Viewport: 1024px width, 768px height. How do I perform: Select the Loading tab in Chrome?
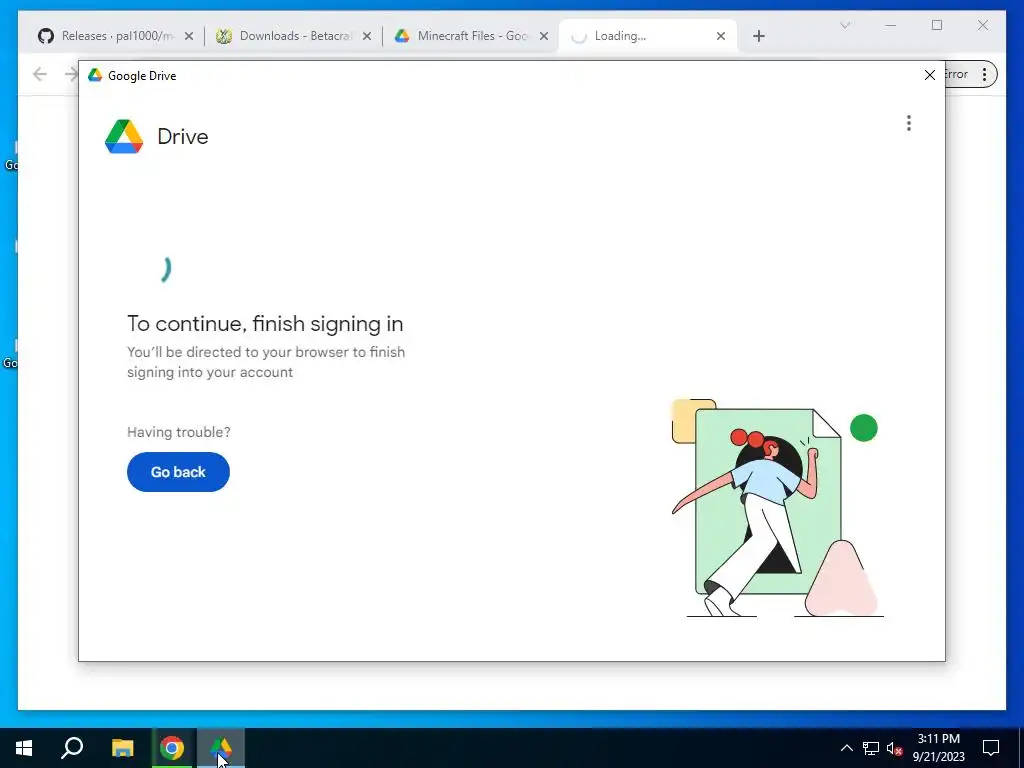pyautogui.click(x=647, y=36)
